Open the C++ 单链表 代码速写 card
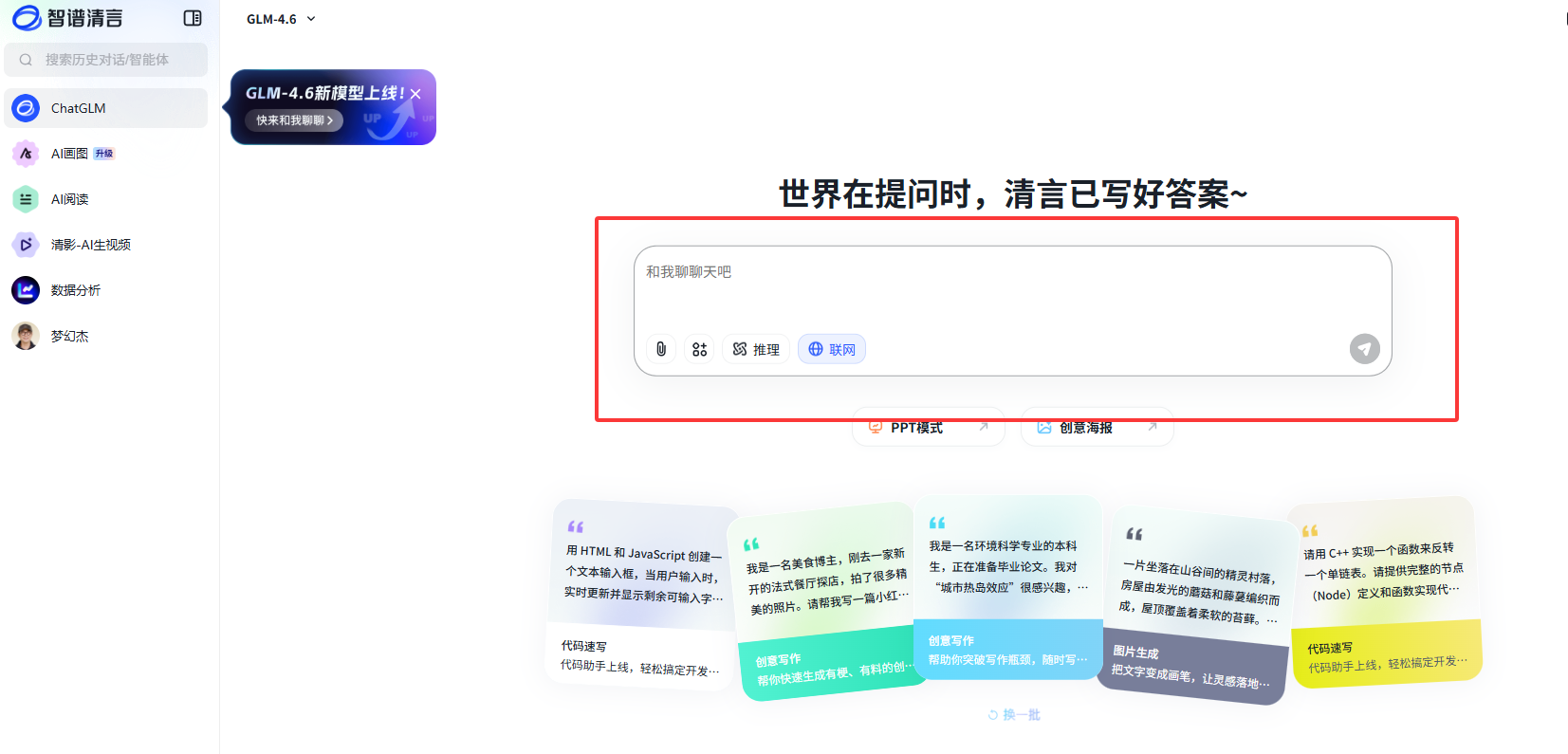 (1385, 593)
